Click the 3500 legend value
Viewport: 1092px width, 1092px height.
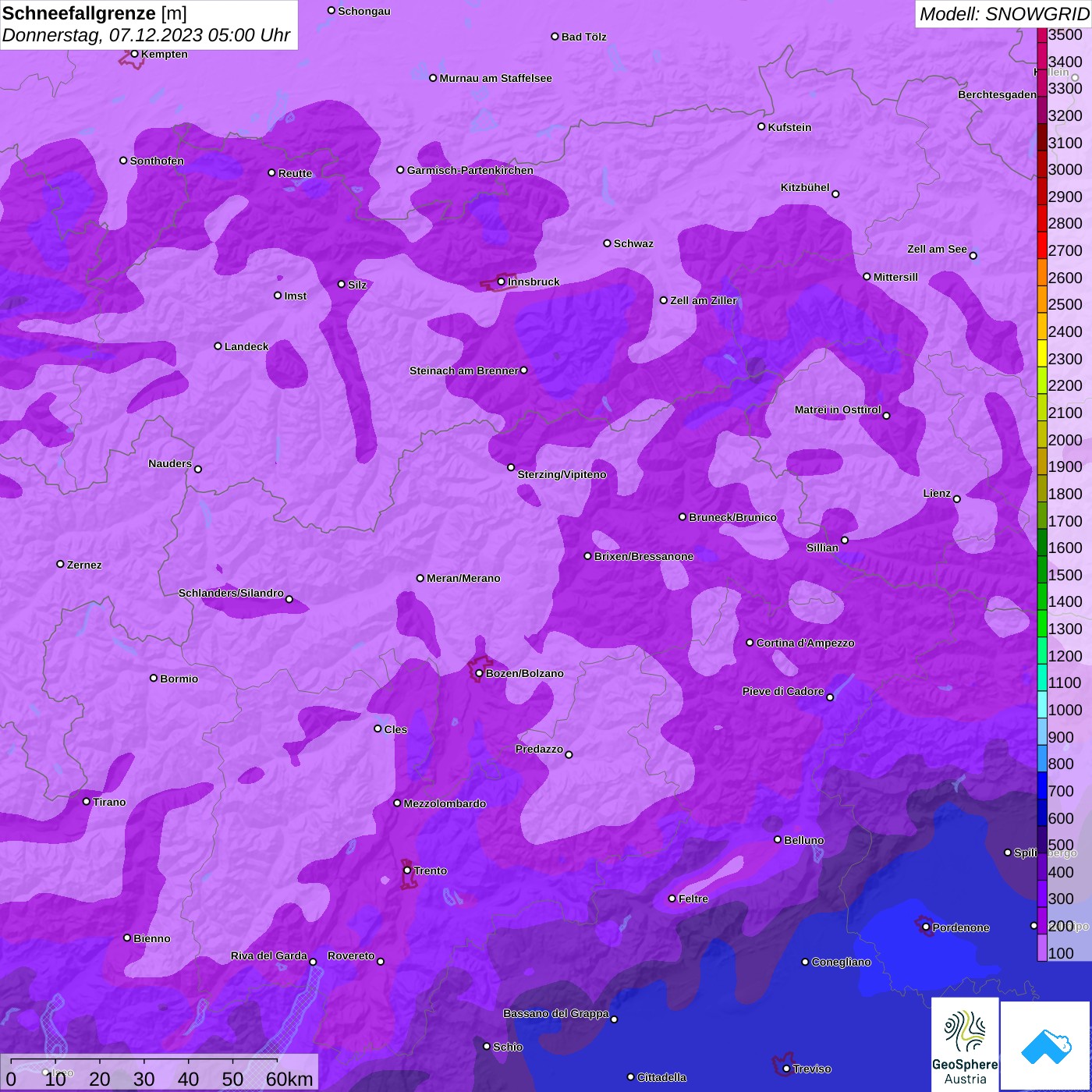(1065, 34)
